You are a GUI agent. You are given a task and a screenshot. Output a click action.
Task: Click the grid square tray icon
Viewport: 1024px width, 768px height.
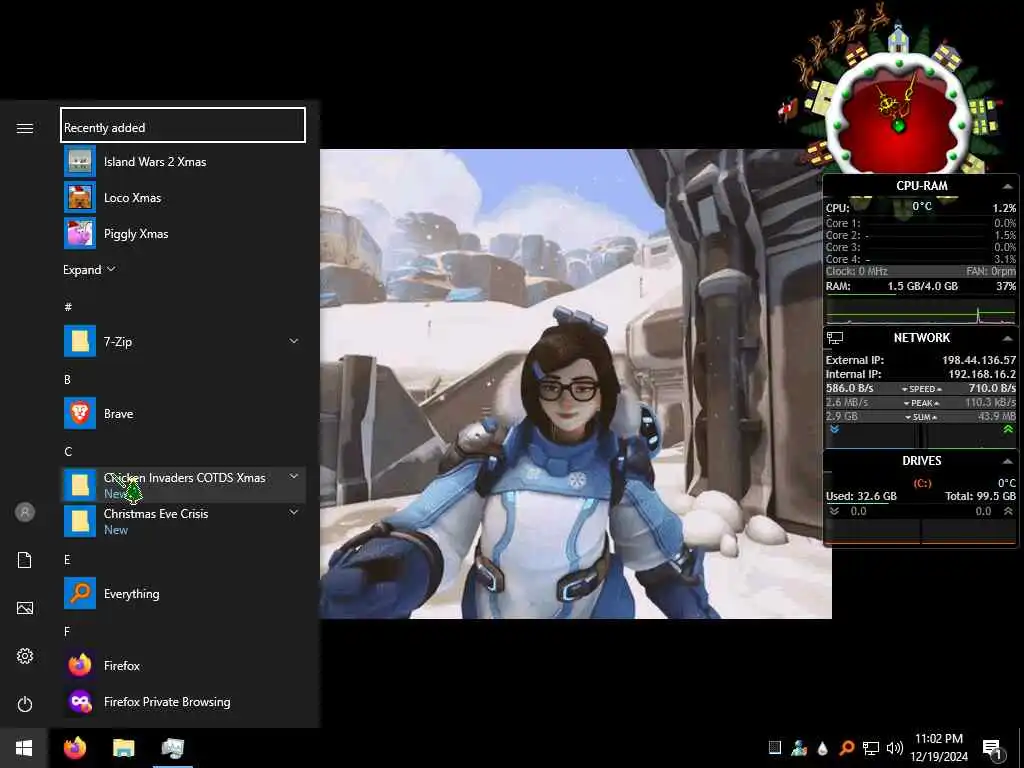coord(775,747)
